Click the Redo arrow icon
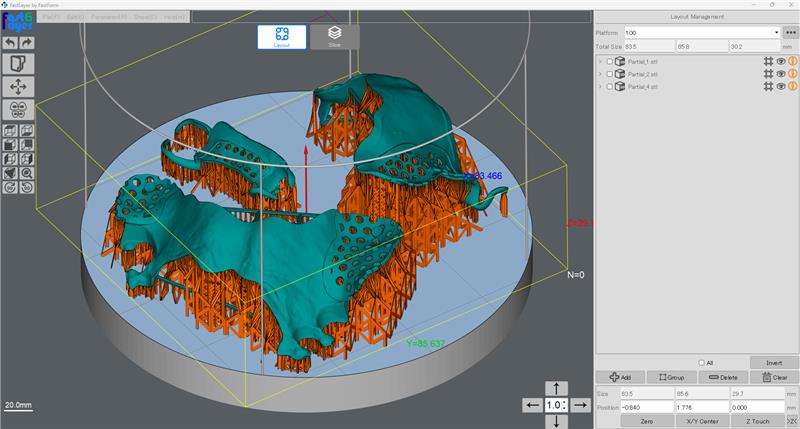Viewport: 800px width, 429px height. point(27,42)
